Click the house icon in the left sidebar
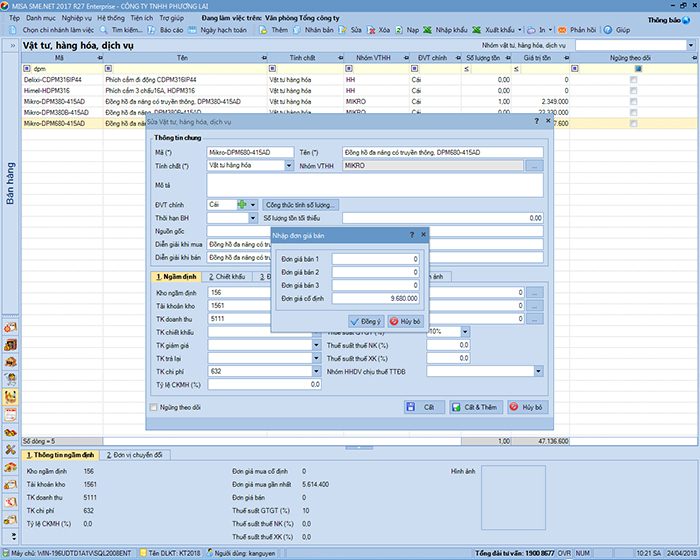Image resolution: width=700 pixels, height=560 pixels. click(x=10, y=467)
